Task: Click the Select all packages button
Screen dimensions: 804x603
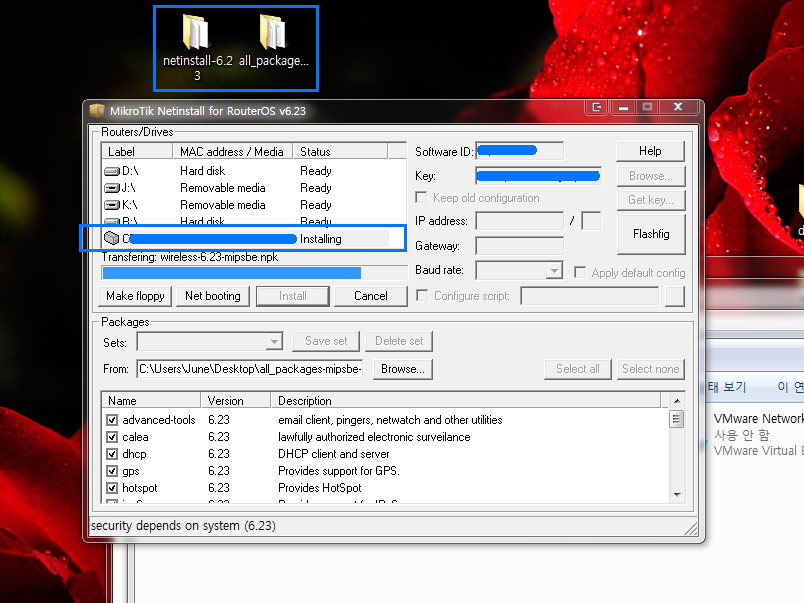Action: pyautogui.click(x=577, y=369)
